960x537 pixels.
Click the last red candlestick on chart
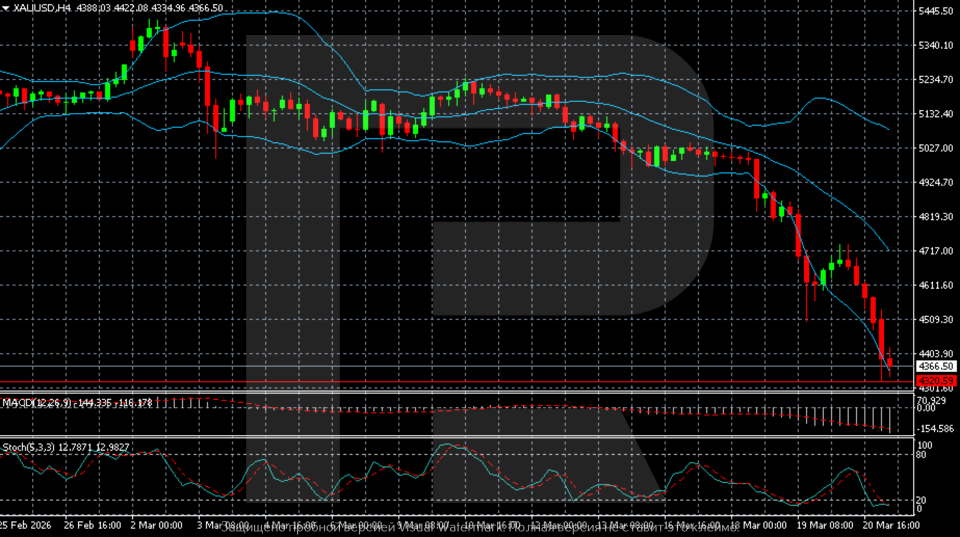point(891,362)
